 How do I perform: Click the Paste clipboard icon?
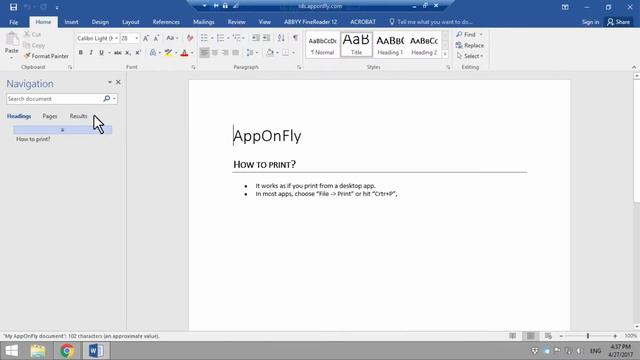pyautogui.click(x=12, y=40)
